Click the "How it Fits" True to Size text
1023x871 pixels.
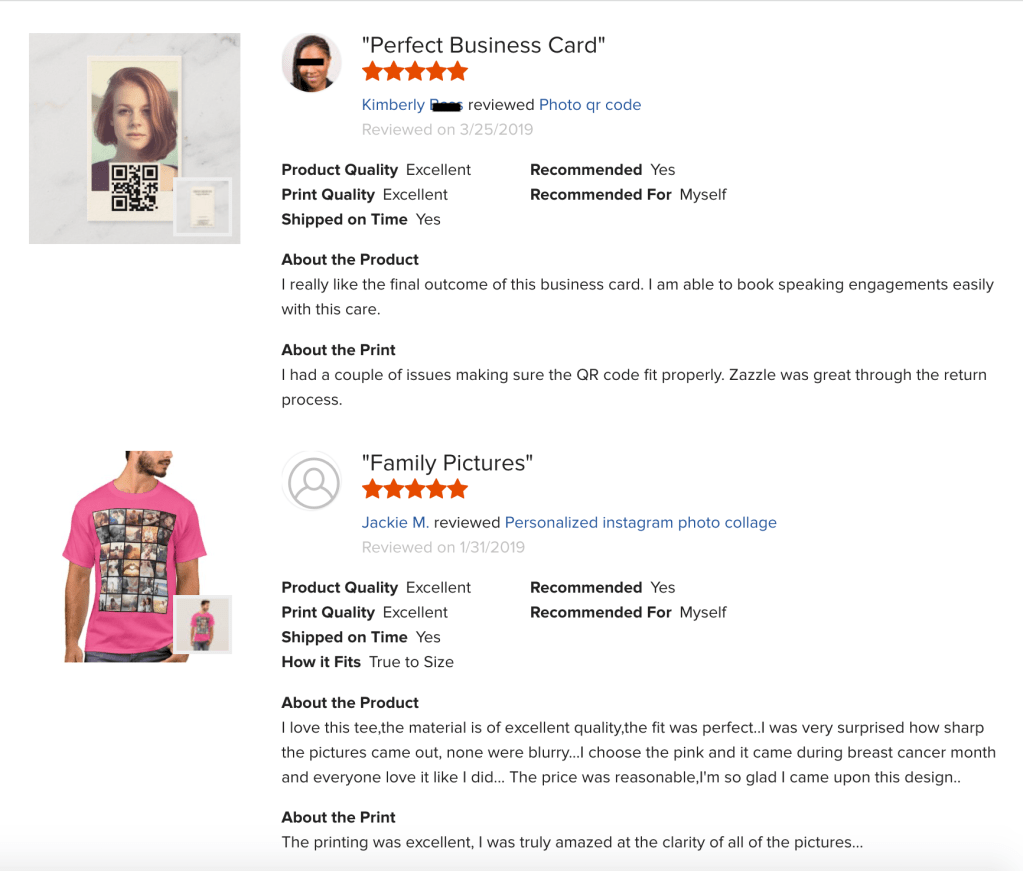click(411, 662)
